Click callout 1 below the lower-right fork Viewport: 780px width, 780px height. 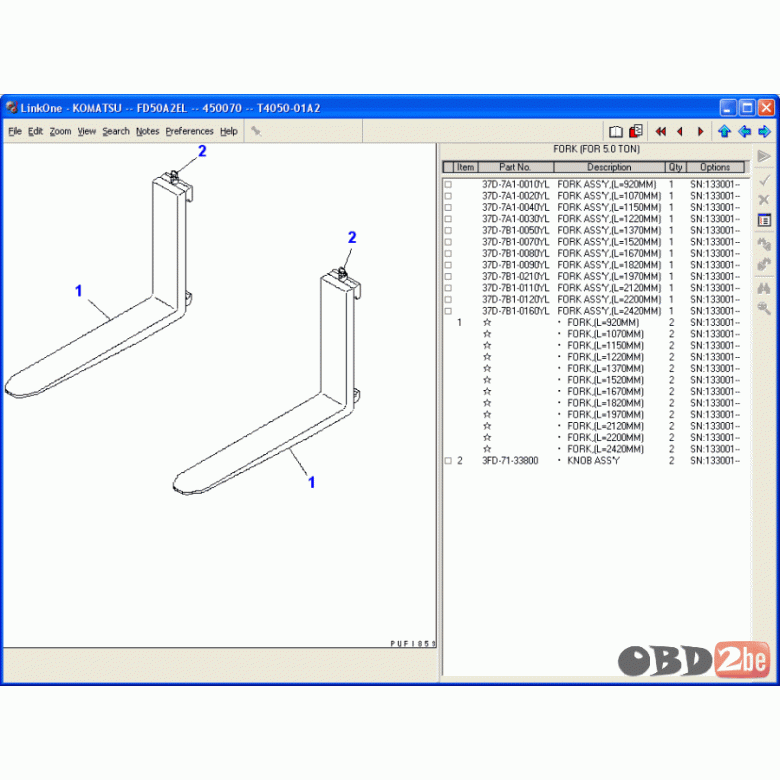click(311, 482)
